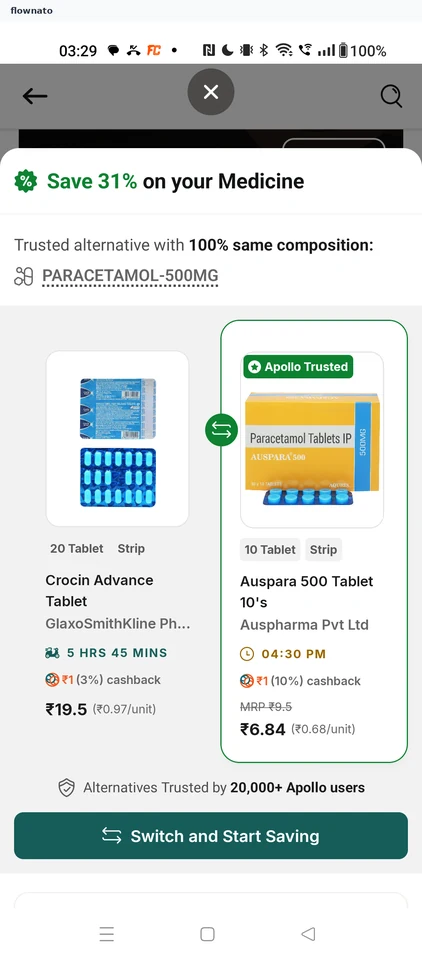The width and height of the screenshot is (422, 960).
Task: Tap the molecule icon beside PARACETAMOL-500MG
Action: pos(23,277)
